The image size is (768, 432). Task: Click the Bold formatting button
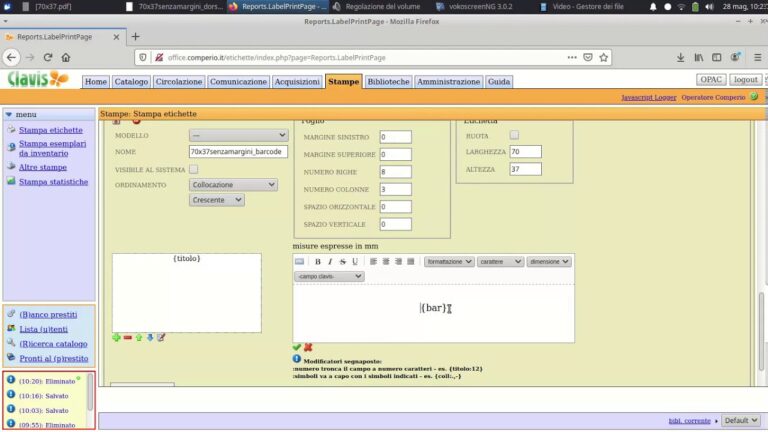(x=317, y=262)
